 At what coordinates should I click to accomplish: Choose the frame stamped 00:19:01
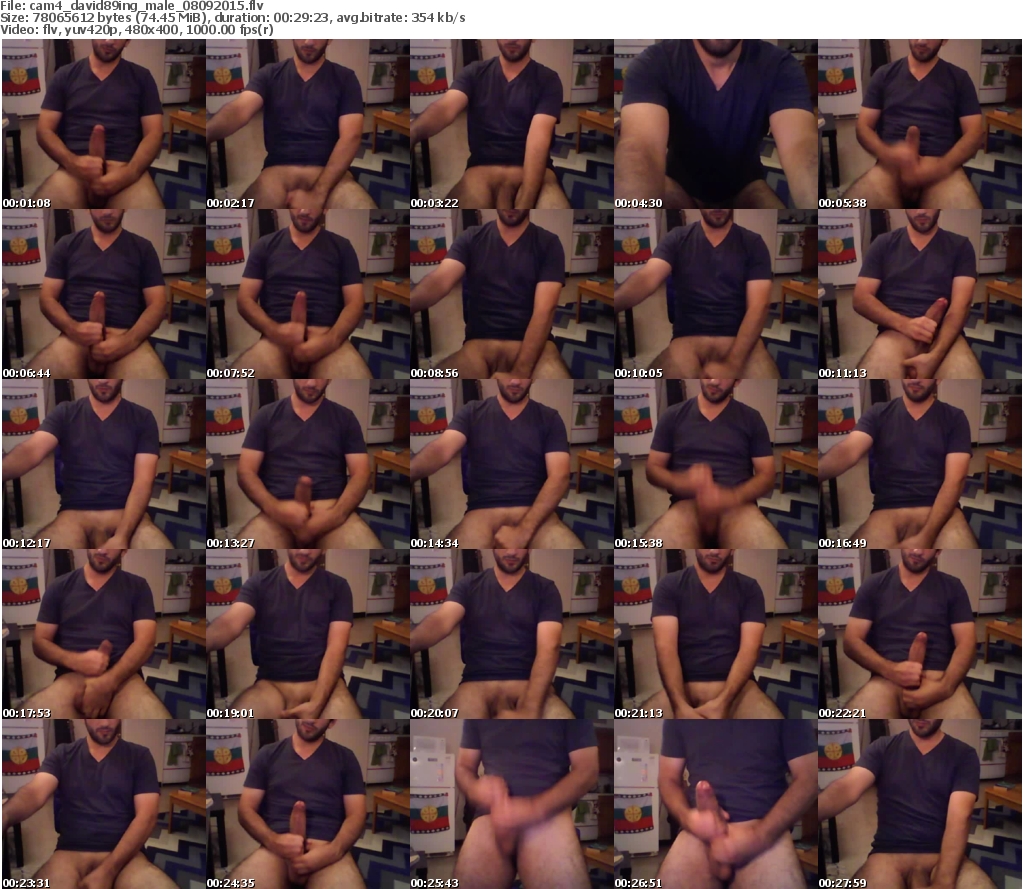[x=308, y=634]
